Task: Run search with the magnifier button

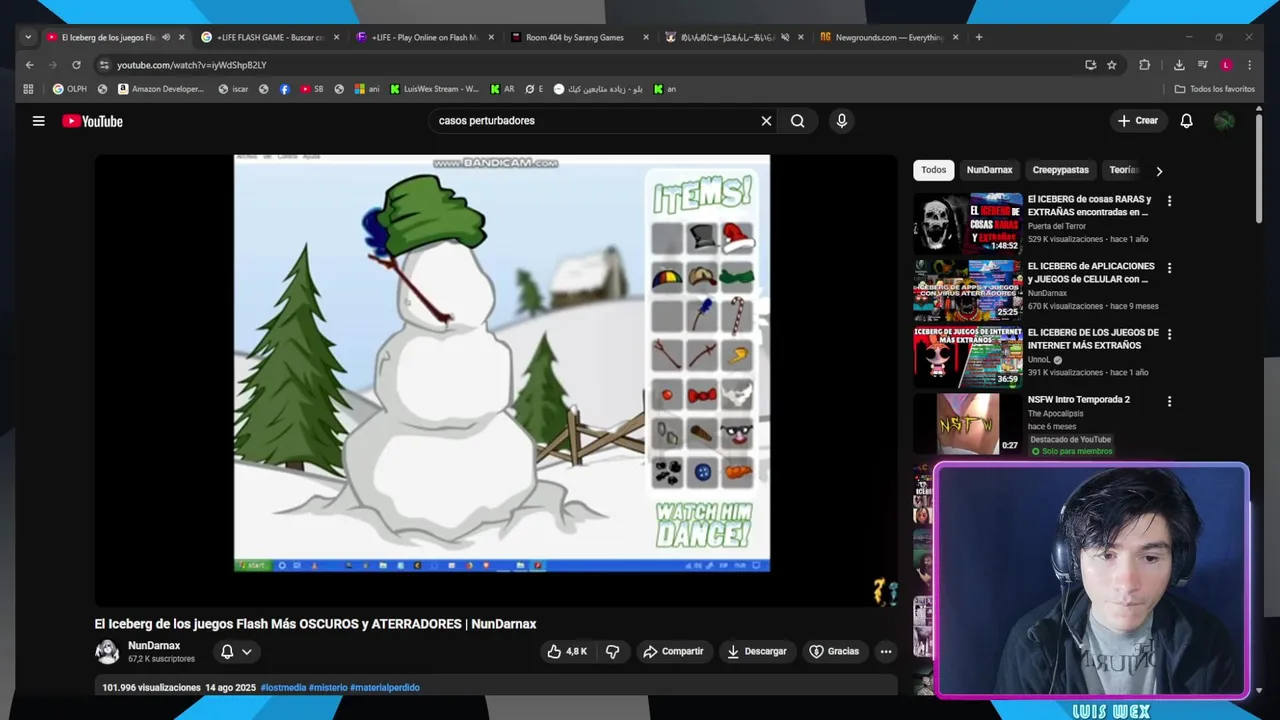Action: 798,121
